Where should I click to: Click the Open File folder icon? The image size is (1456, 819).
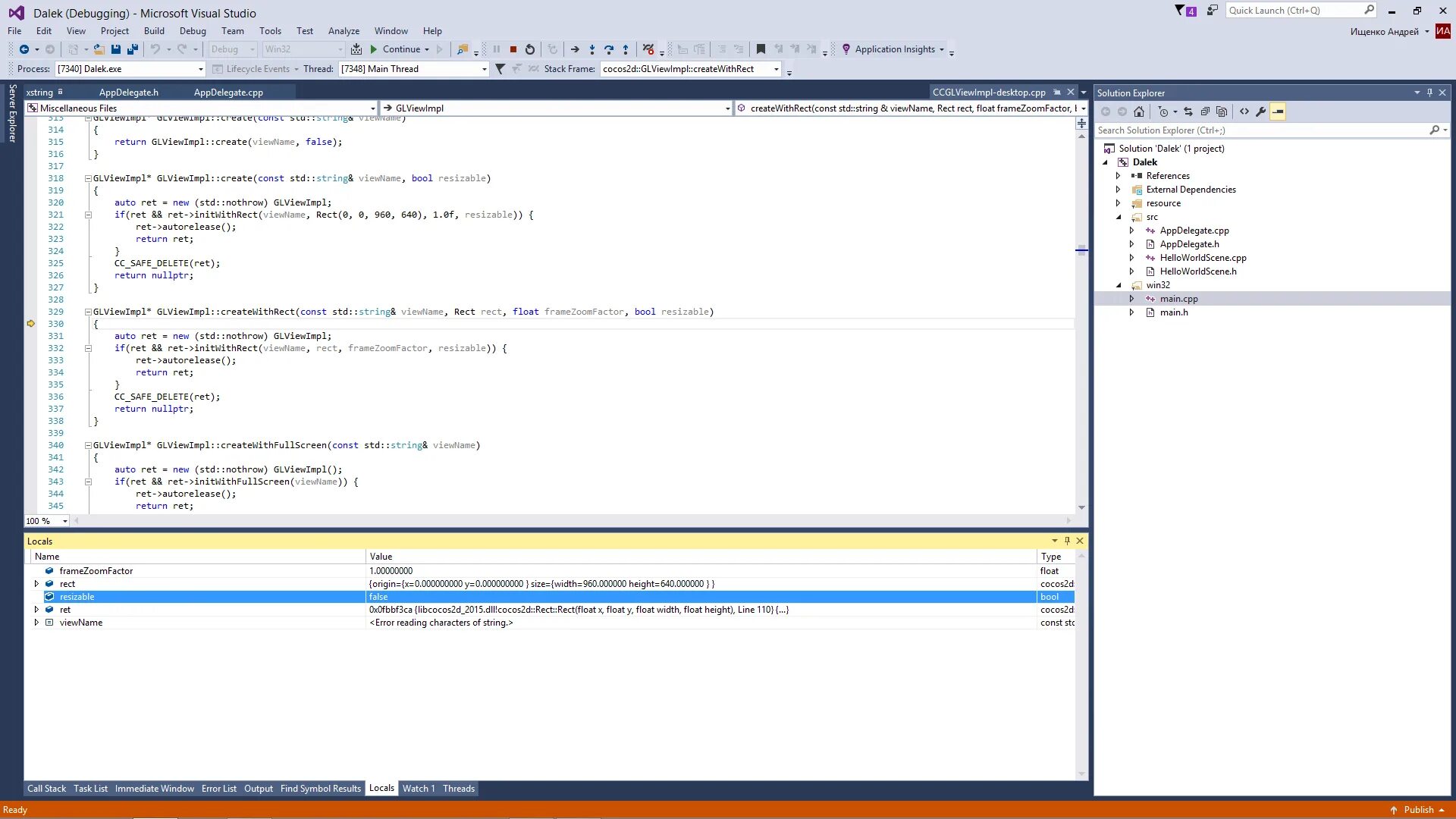[99, 49]
